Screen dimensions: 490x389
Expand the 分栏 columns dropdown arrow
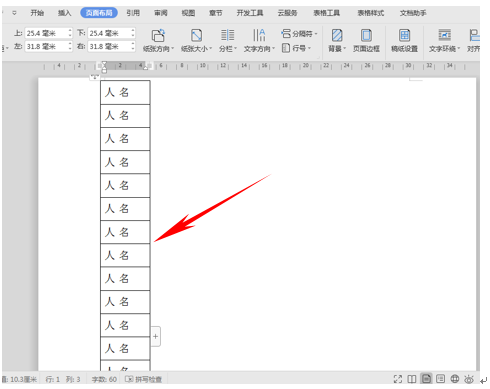[235, 49]
